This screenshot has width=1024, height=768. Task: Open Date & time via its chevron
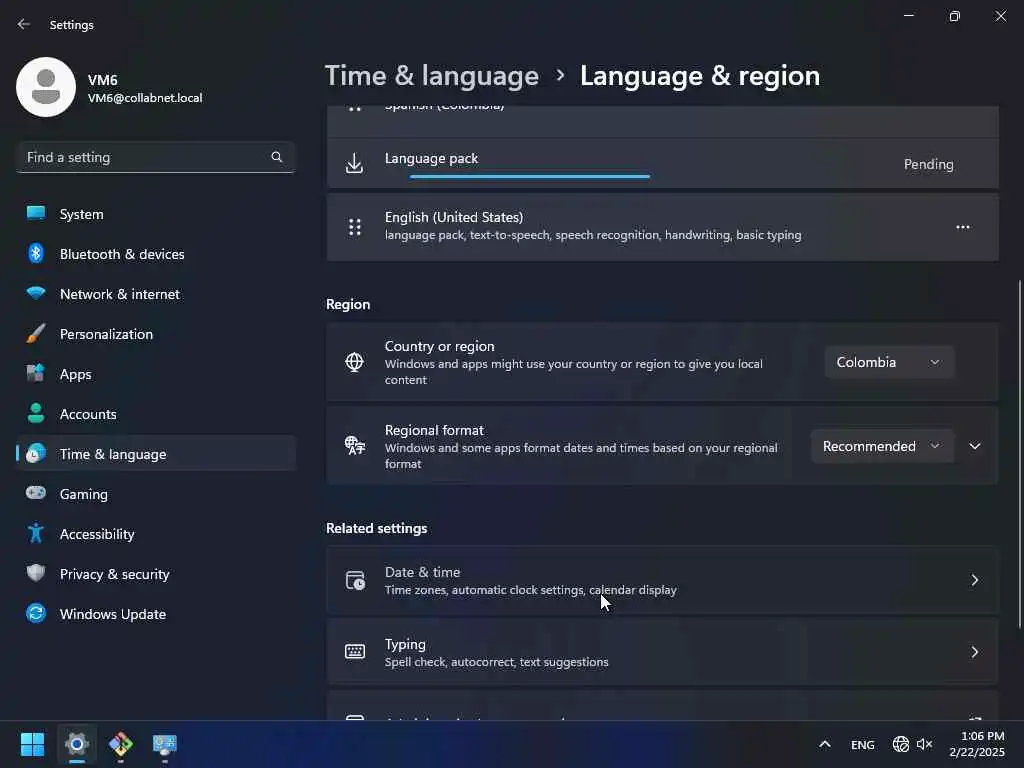[974, 580]
